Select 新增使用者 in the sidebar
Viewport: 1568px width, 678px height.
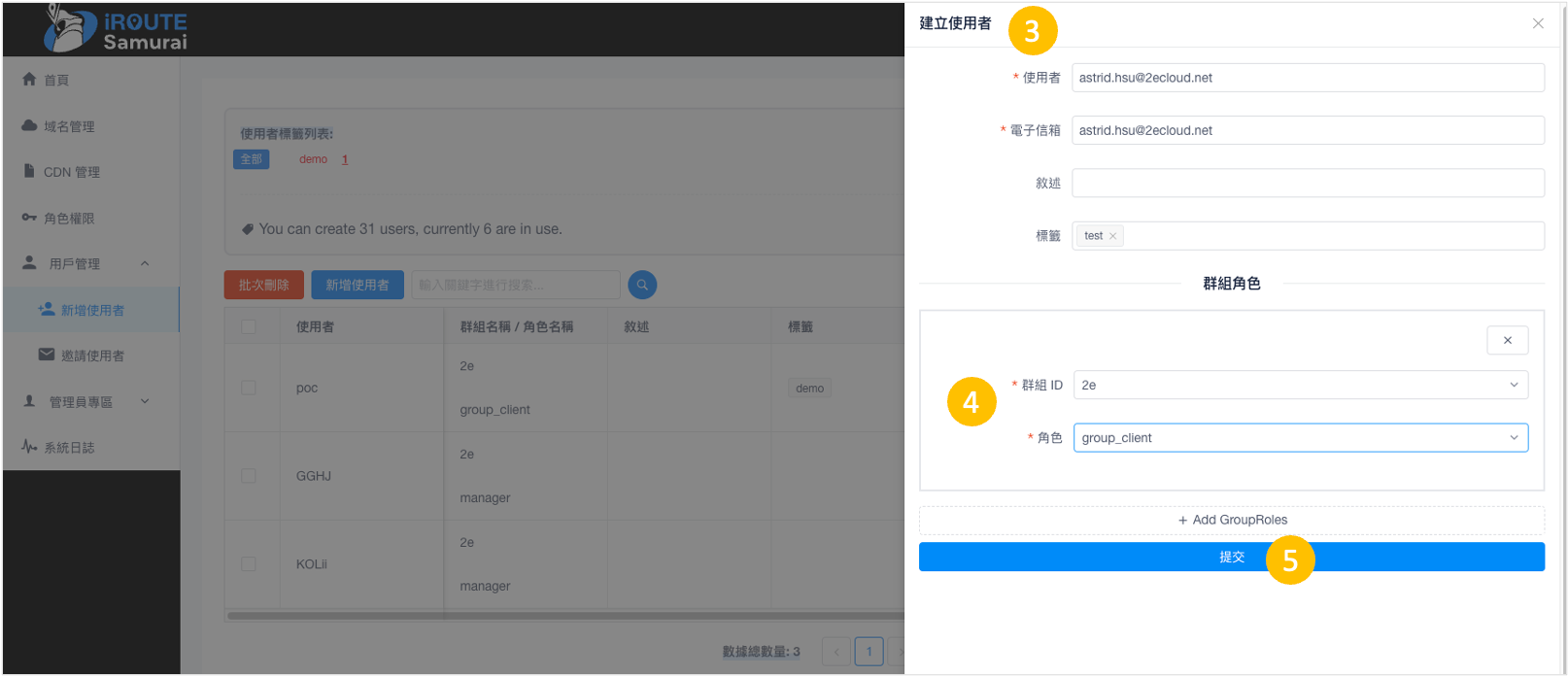92,310
